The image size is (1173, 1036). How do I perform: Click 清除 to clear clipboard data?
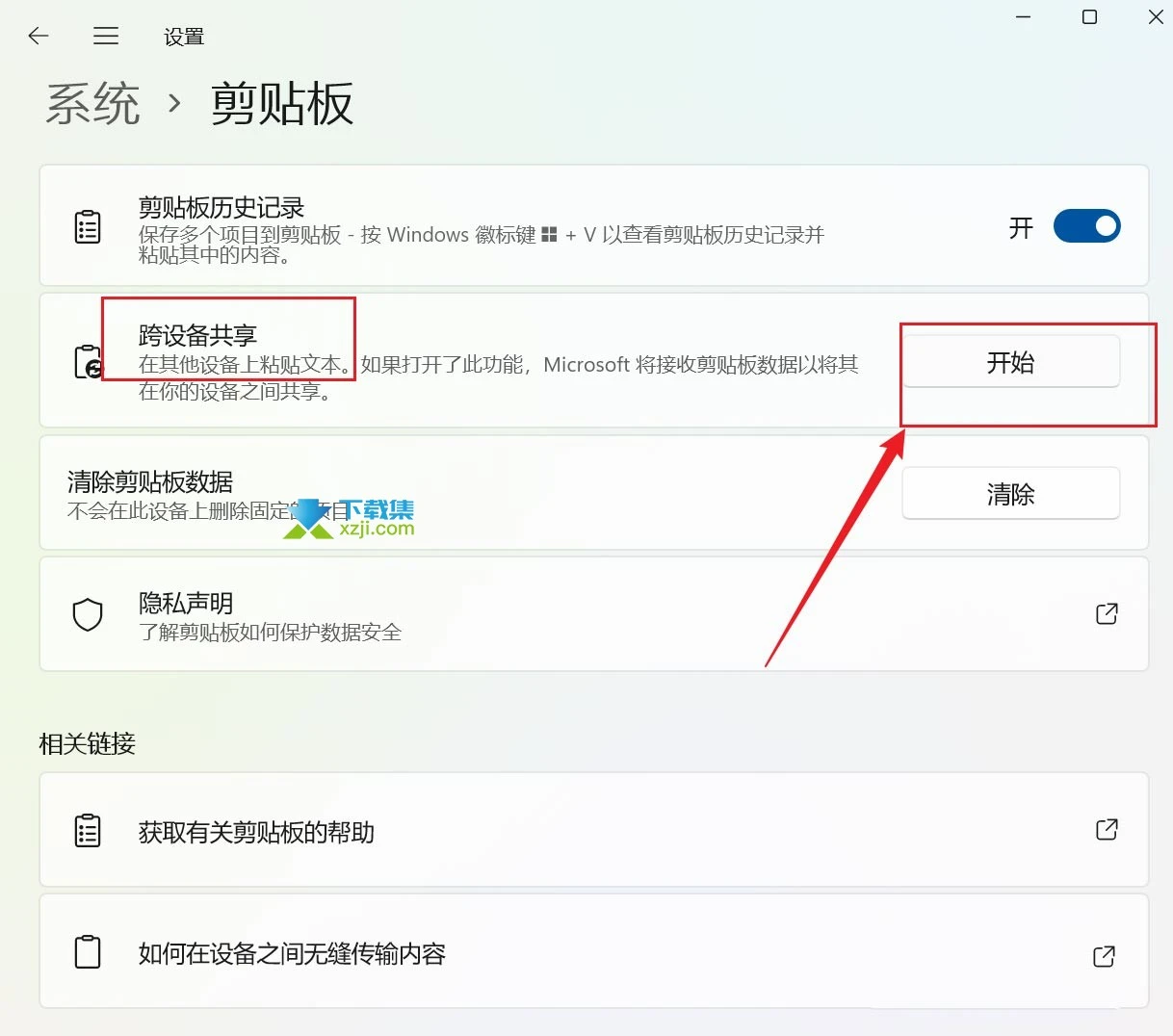pyautogui.click(x=1010, y=493)
